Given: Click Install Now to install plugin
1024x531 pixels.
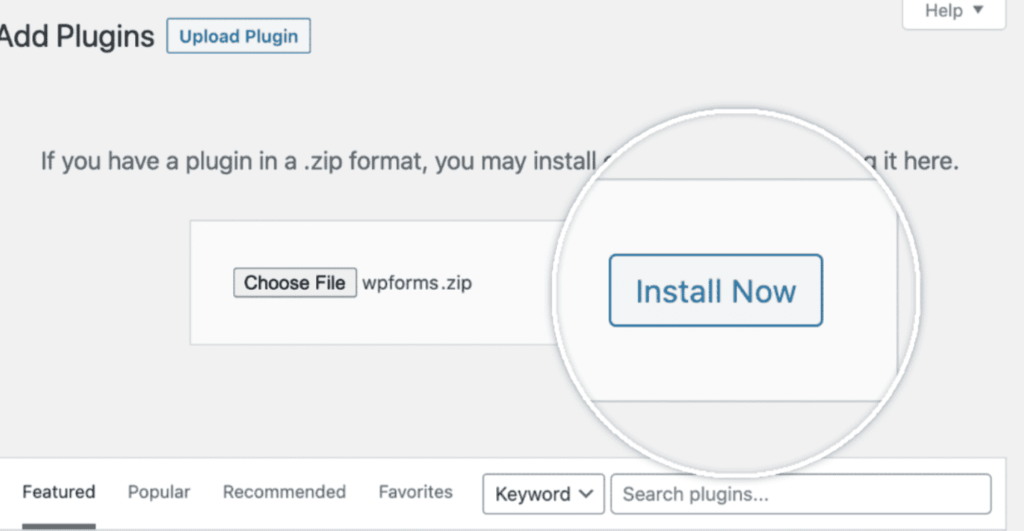Looking at the screenshot, I should [x=715, y=291].
